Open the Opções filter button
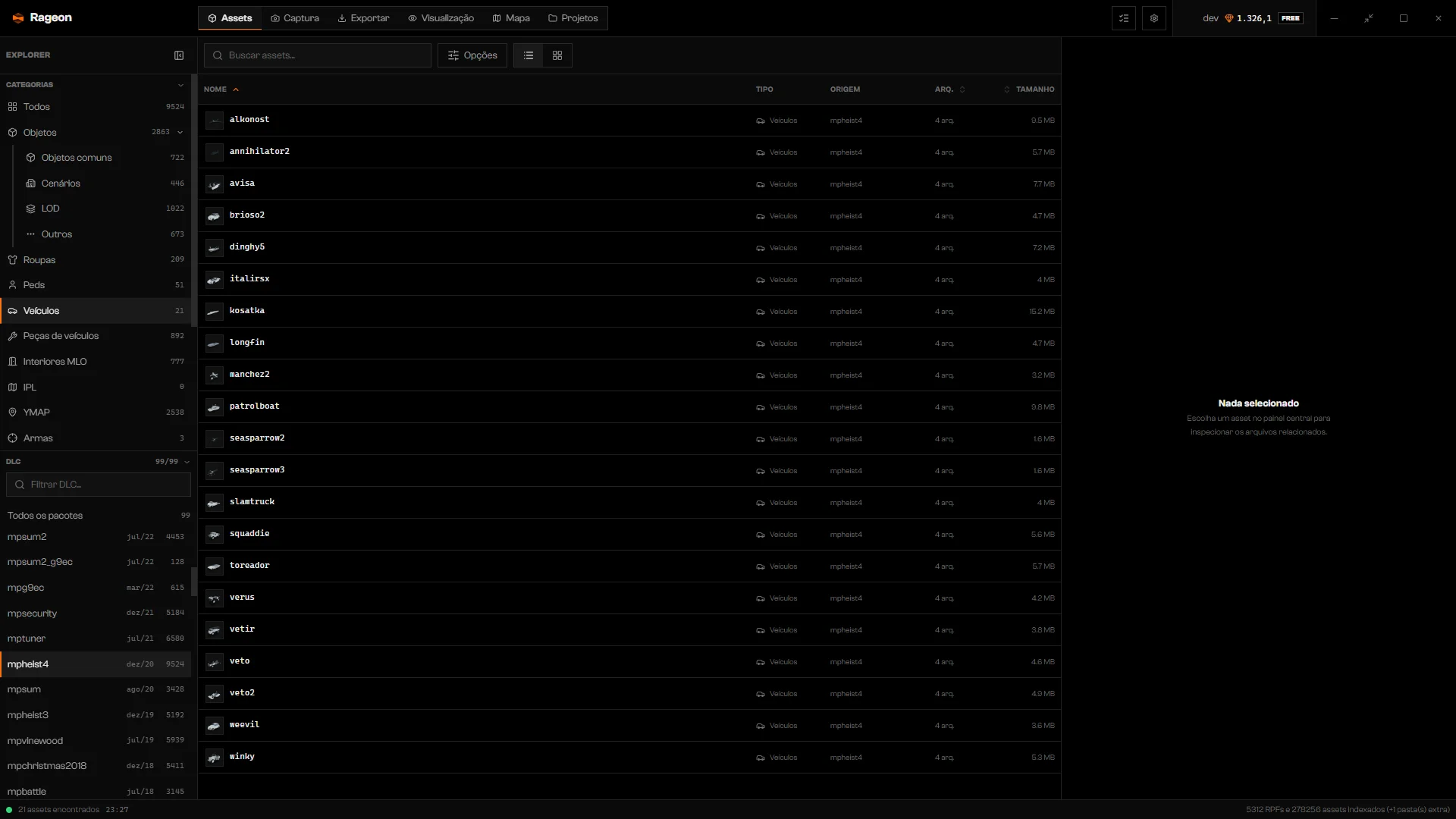The width and height of the screenshot is (1456, 819). click(472, 55)
